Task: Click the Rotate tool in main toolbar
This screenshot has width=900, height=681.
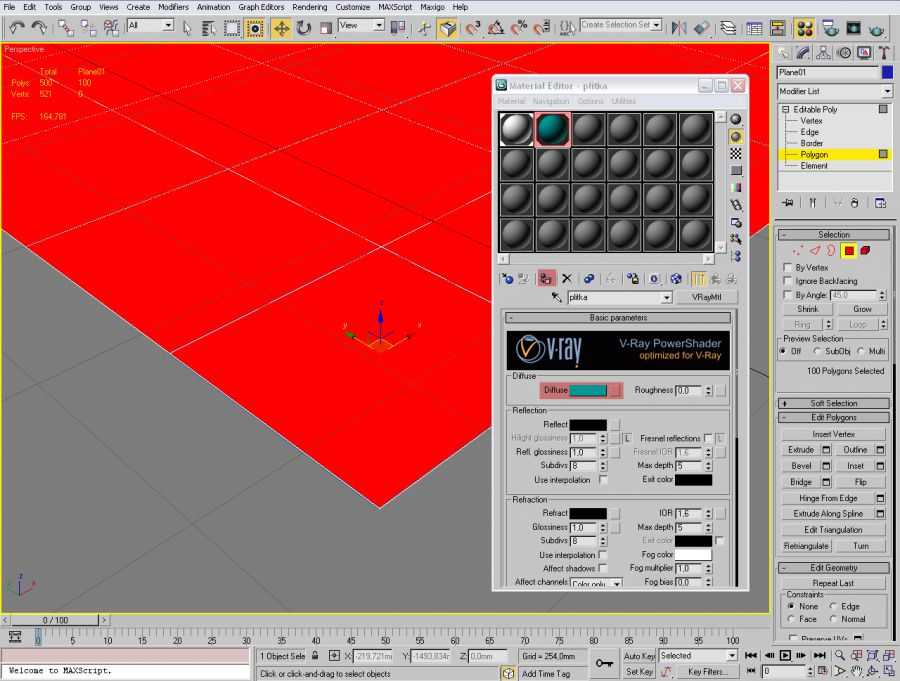Action: (x=304, y=28)
